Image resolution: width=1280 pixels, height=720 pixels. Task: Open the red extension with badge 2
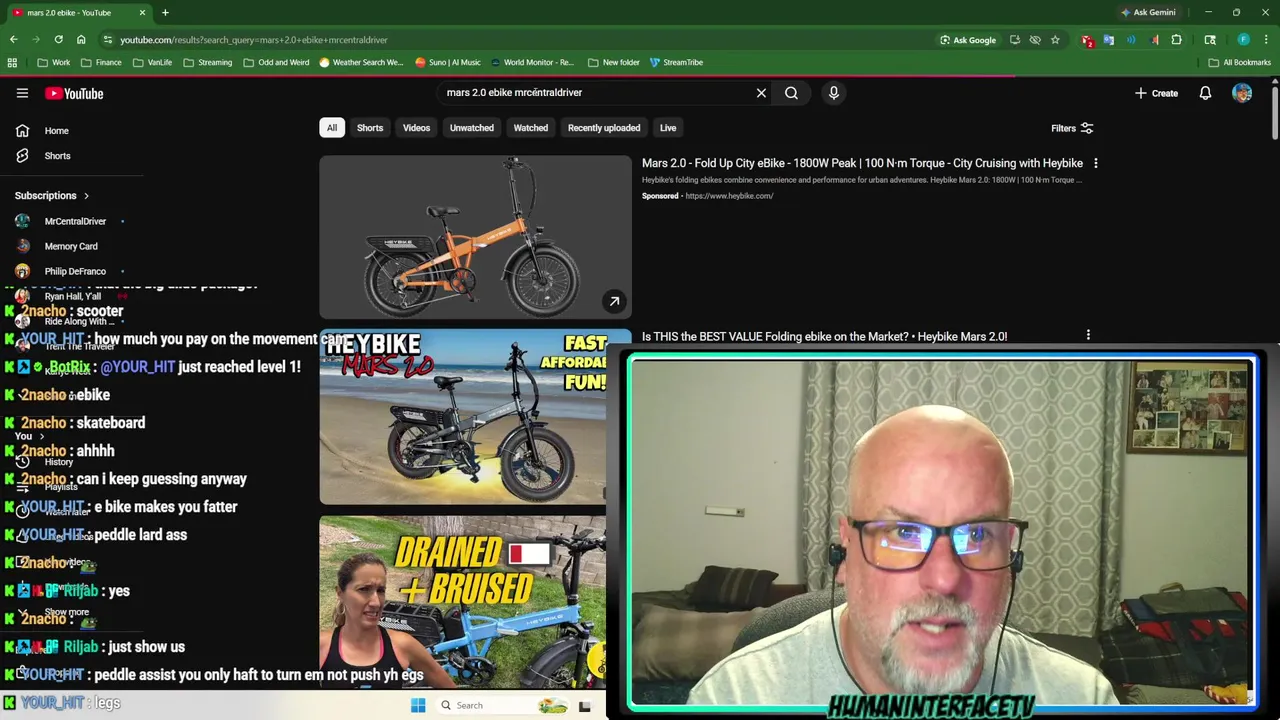(x=1087, y=40)
